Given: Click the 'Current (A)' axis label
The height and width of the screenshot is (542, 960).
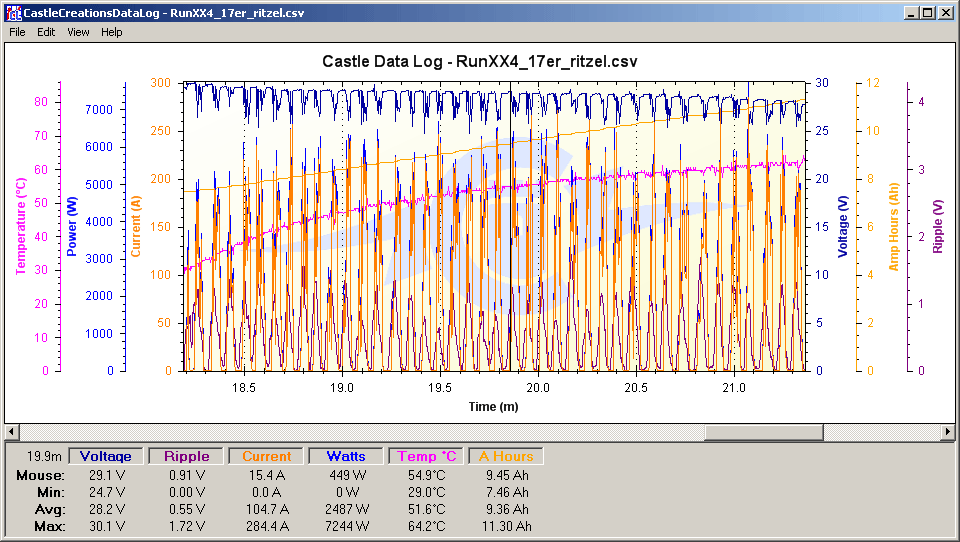Looking at the screenshot, I should click(x=135, y=227).
